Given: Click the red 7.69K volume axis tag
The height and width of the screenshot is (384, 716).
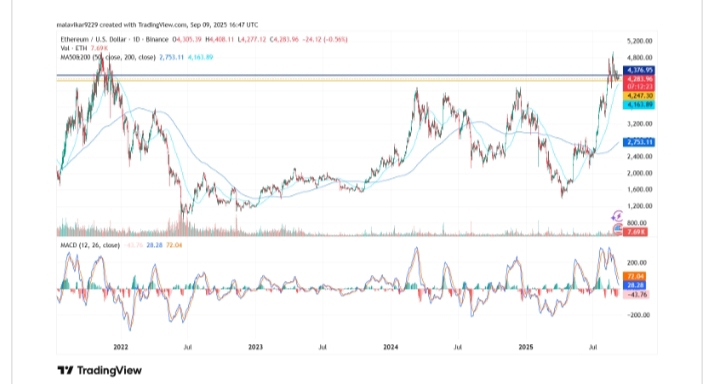Looking at the screenshot, I should point(635,232).
